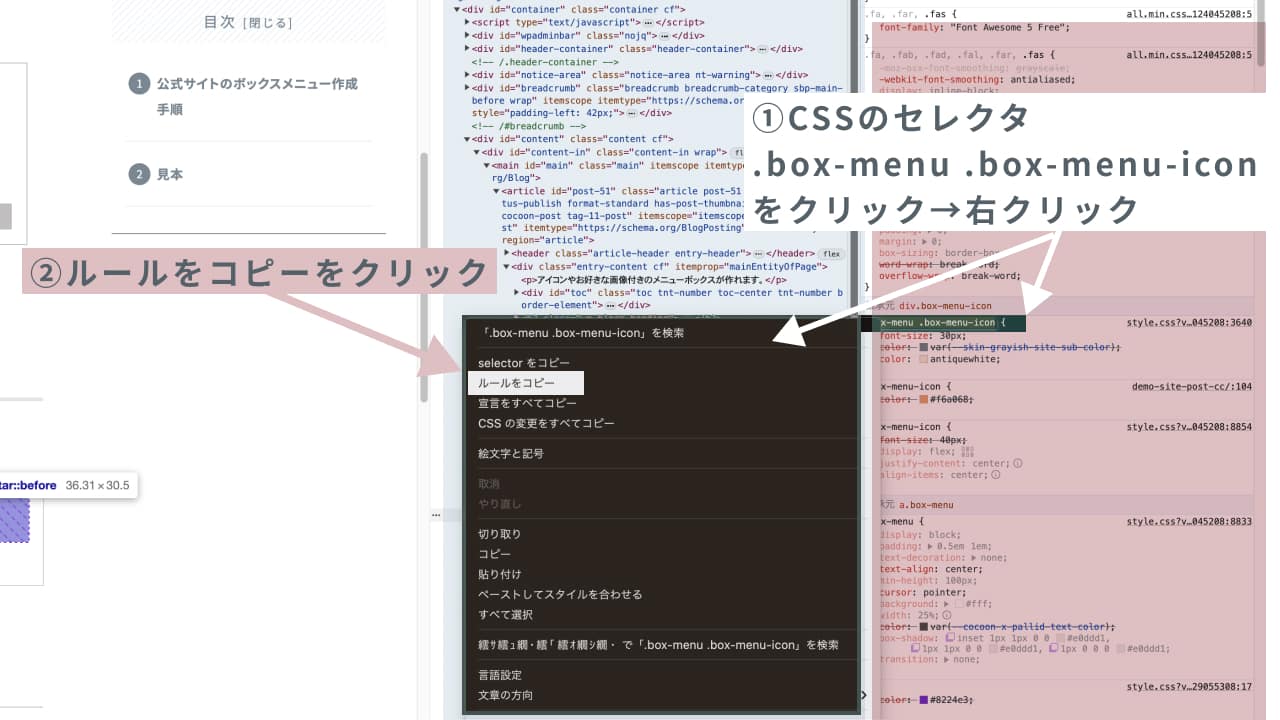Click swatch for --cocoon-x-pallid-text-color

[924, 627]
